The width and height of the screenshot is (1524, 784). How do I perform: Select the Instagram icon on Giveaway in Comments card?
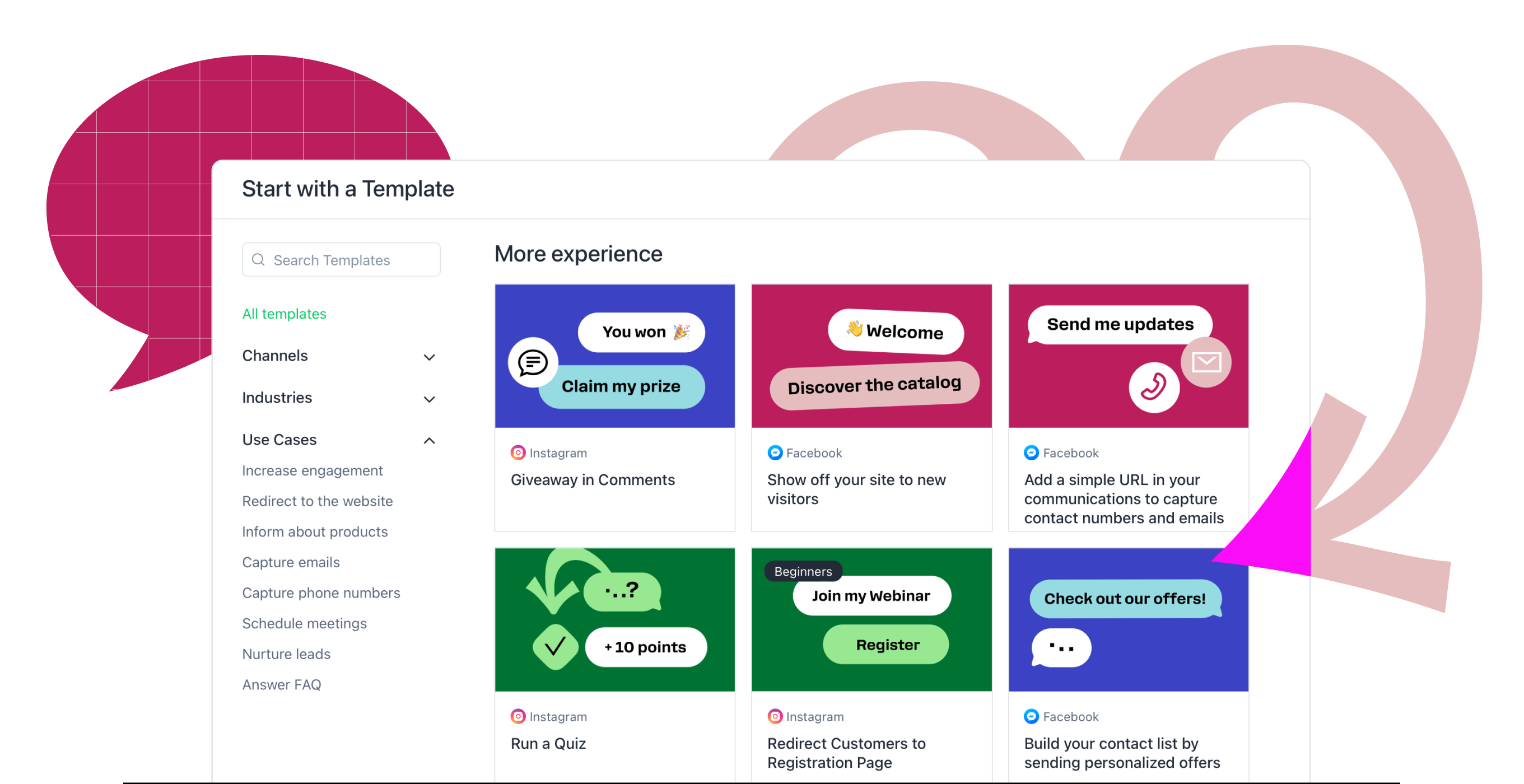coord(518,452)
